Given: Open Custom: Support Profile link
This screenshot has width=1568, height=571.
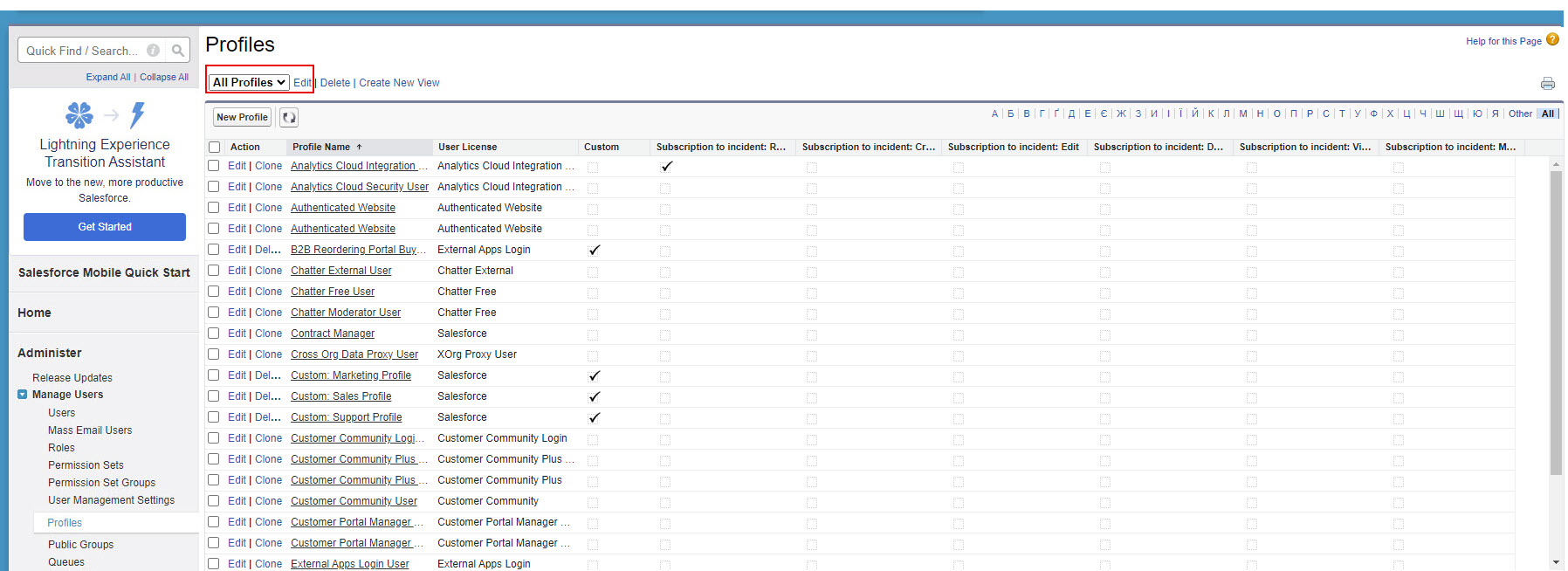Looking at the screenshot, I should 347,417.
